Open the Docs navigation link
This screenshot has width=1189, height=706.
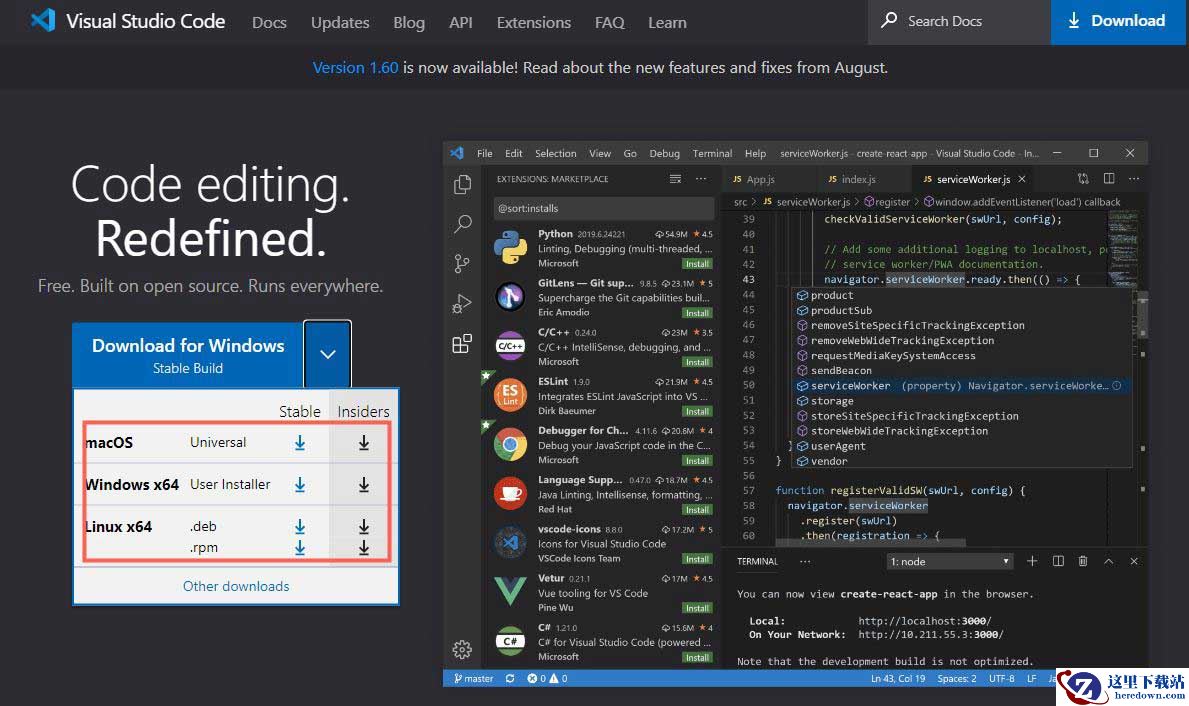click(269, 23)
